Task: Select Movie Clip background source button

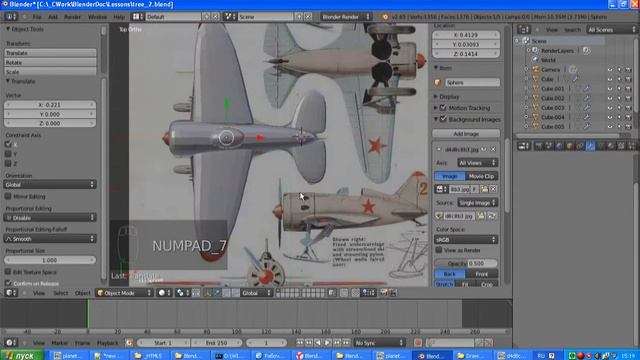Action: (x=482, y=176)
